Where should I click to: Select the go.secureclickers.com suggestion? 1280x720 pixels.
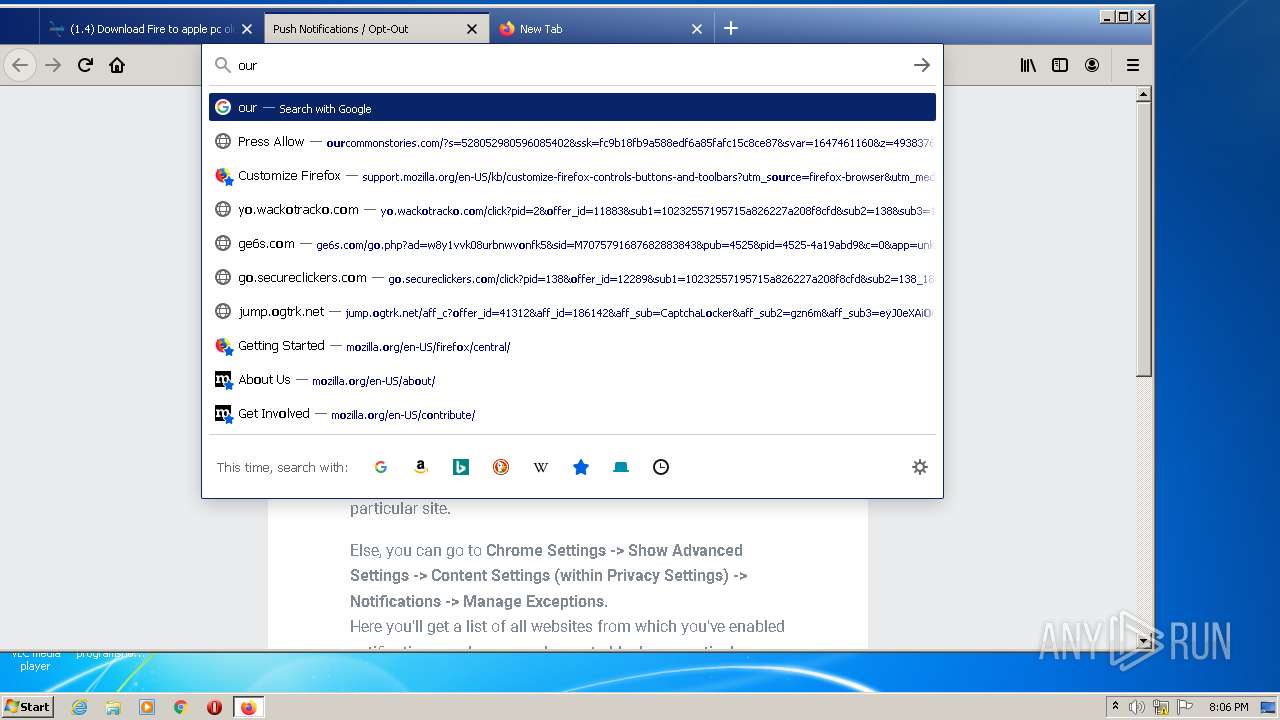click(572, 277)
